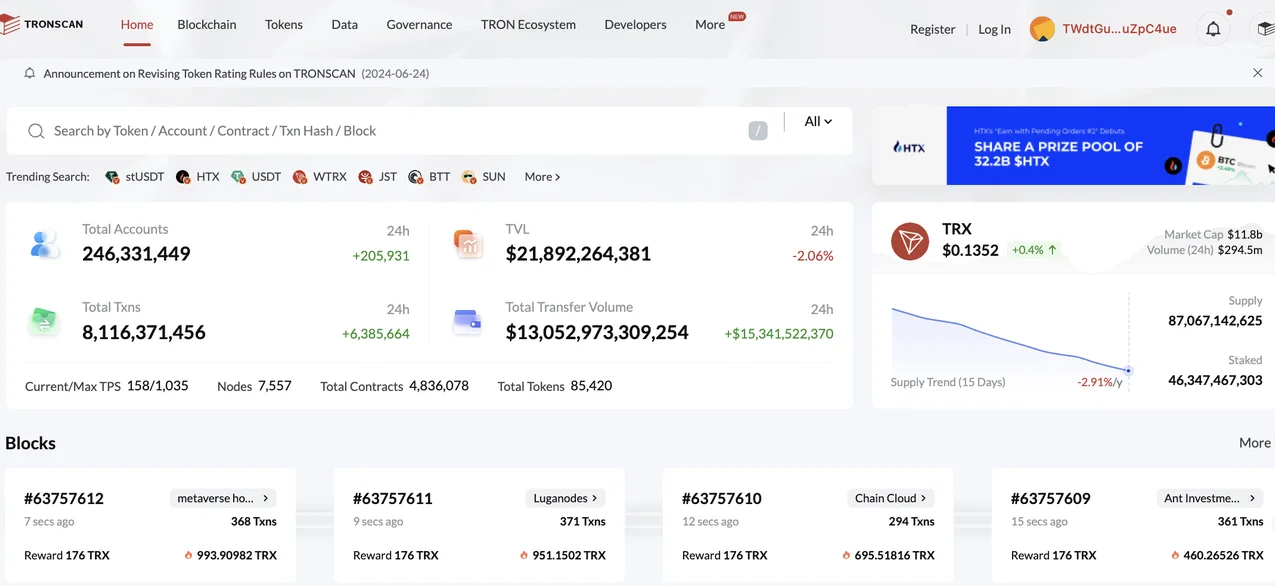Click the Total Tokens value 85,420
Viewport: 1275px width, 586px height.
pos(591,386)
